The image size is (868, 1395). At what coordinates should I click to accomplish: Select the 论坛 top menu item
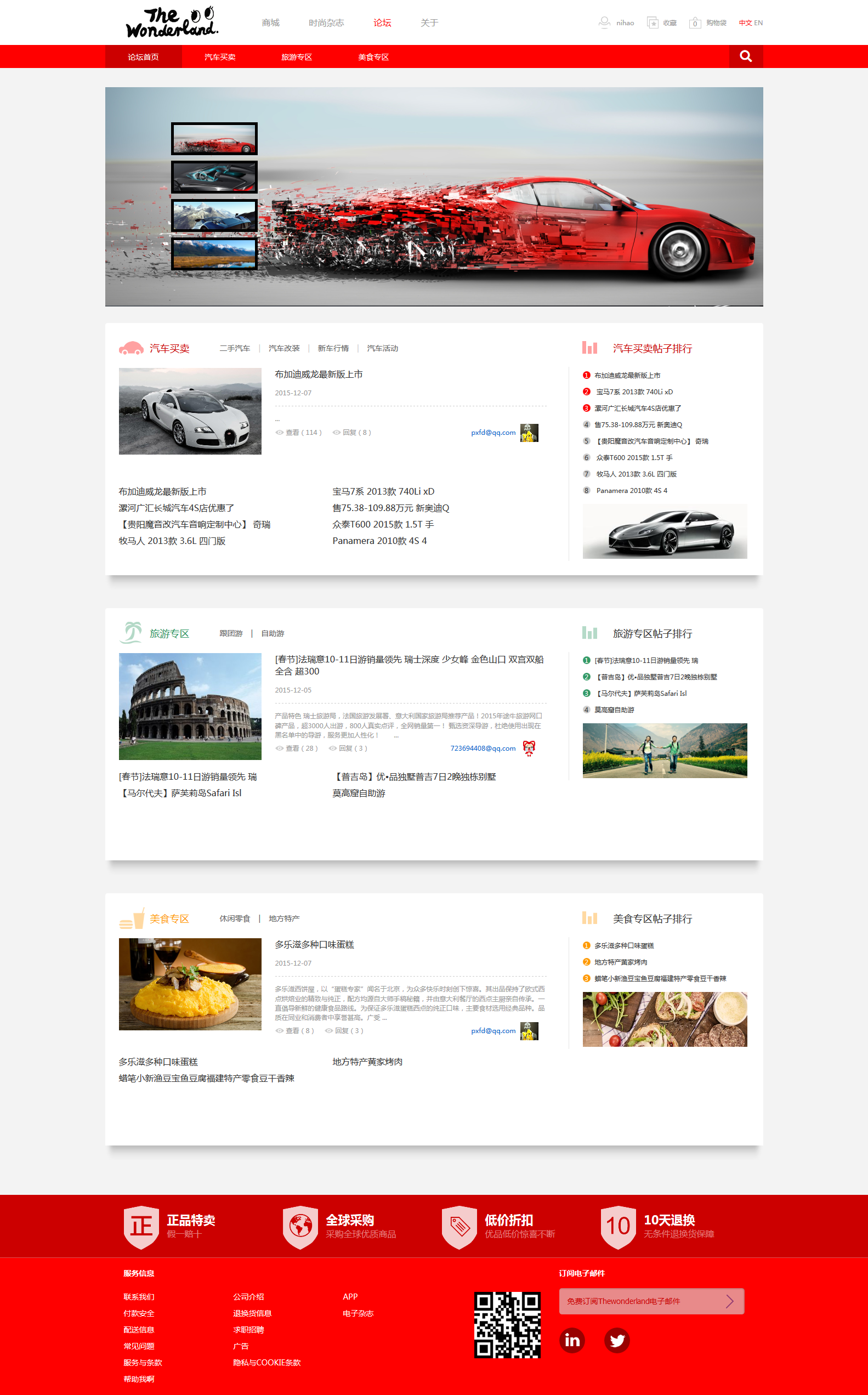(x=382, y=23)
